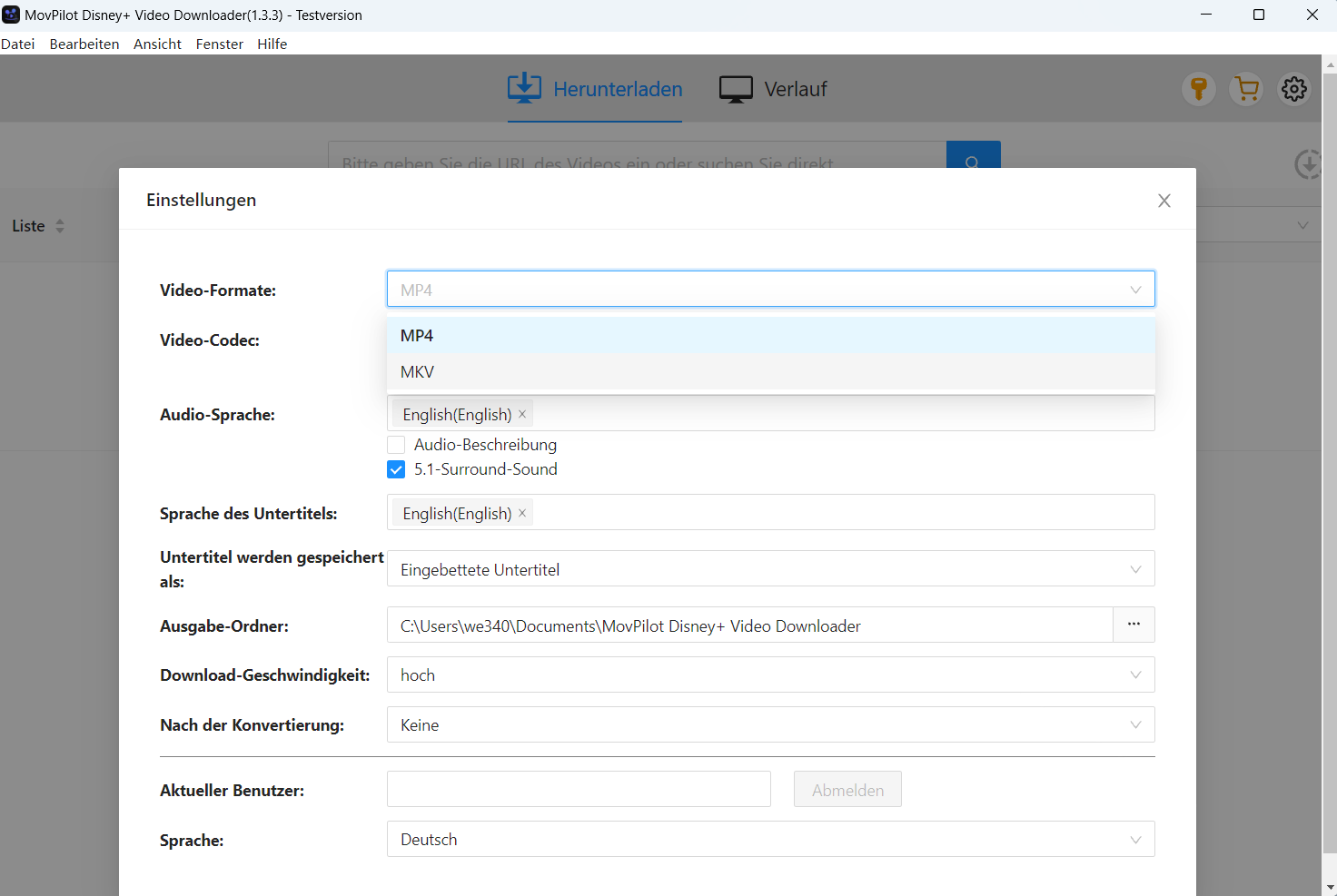Screen dimensions: 1337x896
Task: Click the scrollbar down arrow
Action: click(1330, 887)
